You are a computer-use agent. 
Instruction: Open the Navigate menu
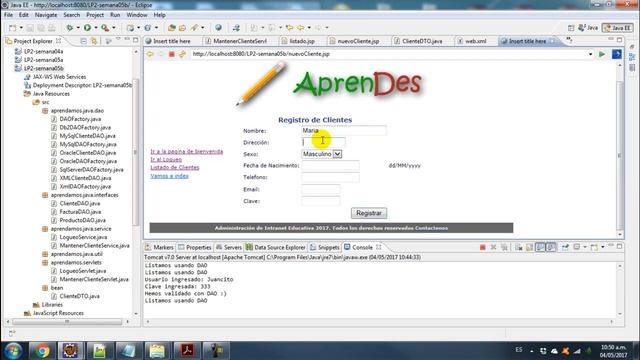pos(46,15)
